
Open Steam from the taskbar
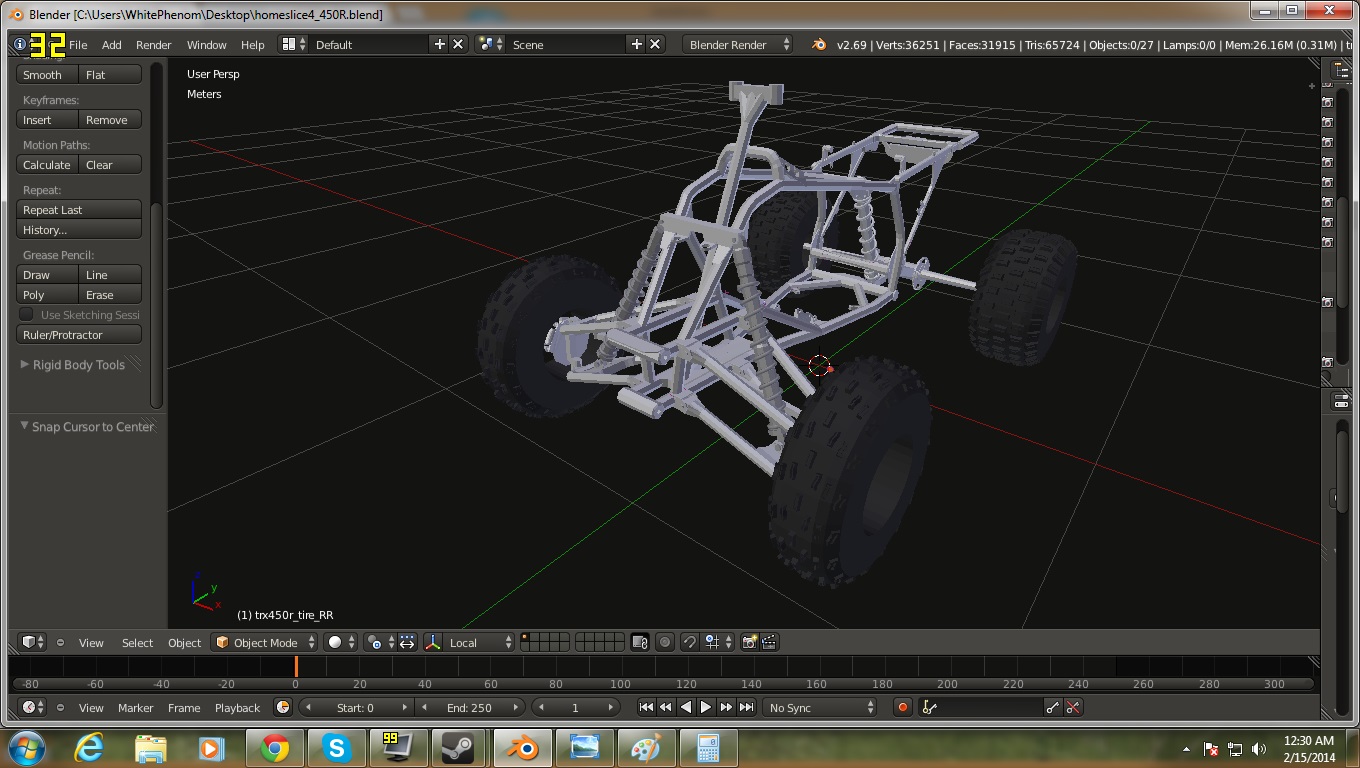click(x=459, y=748)
